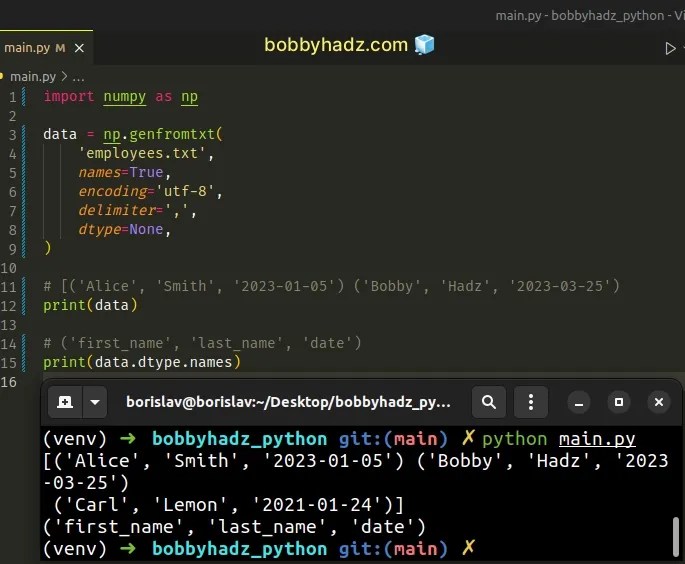The width and height of the screenshot is (685, 564).
Task: Click print(data.dtype.names) on line 15
Action: [142, 362]
